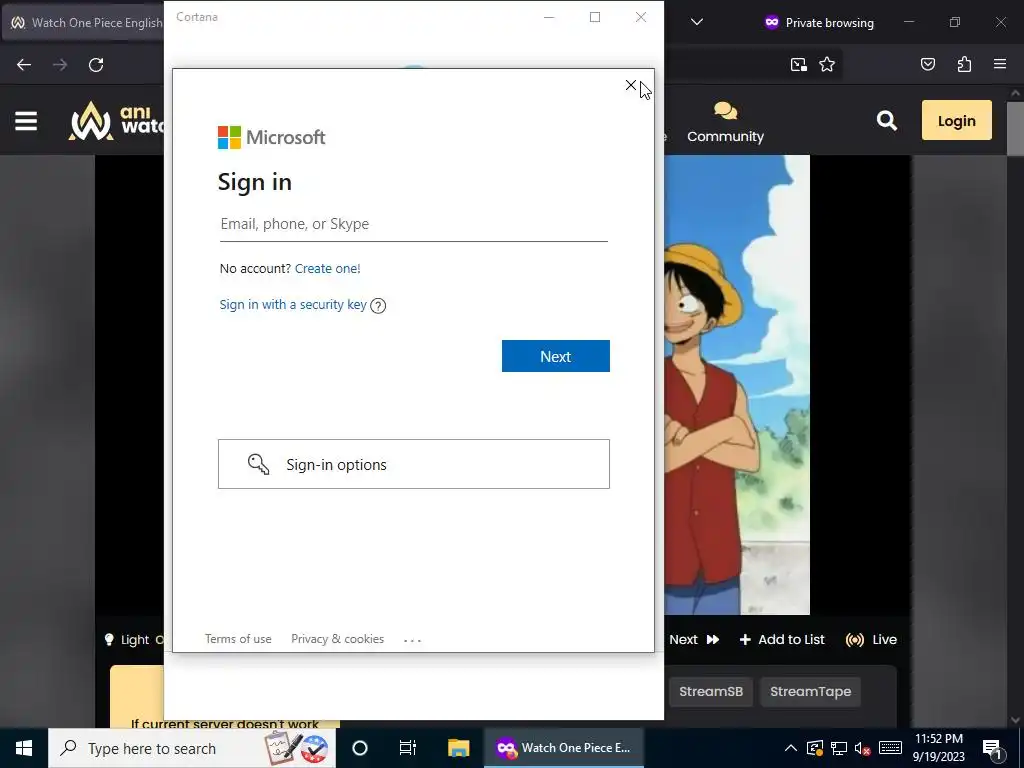This screenshot has width=1024, height=768.
Task: Skip to Next episode
Action: [694, 639]
